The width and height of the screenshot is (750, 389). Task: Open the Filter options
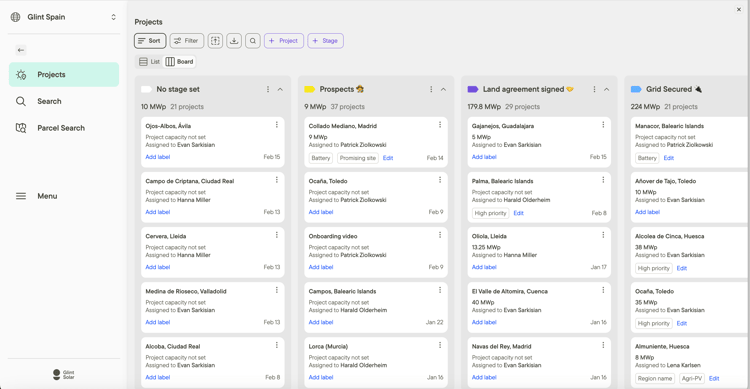(x=187, y=41)
